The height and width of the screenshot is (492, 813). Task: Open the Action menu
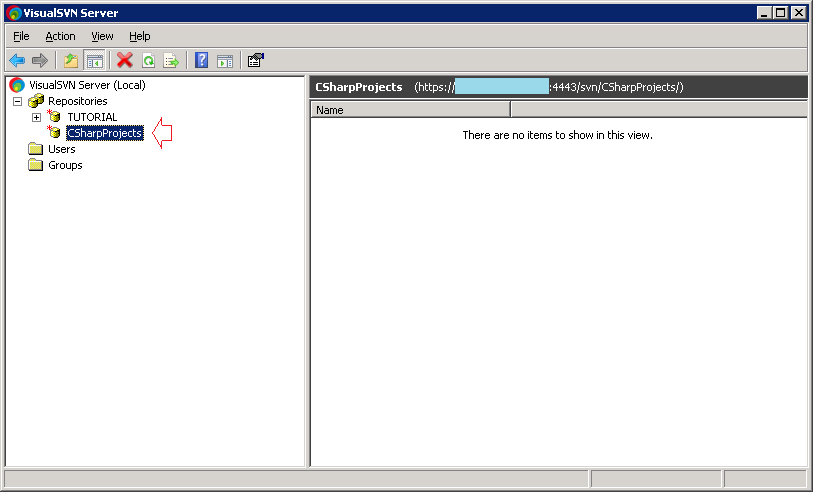point(60,36)
